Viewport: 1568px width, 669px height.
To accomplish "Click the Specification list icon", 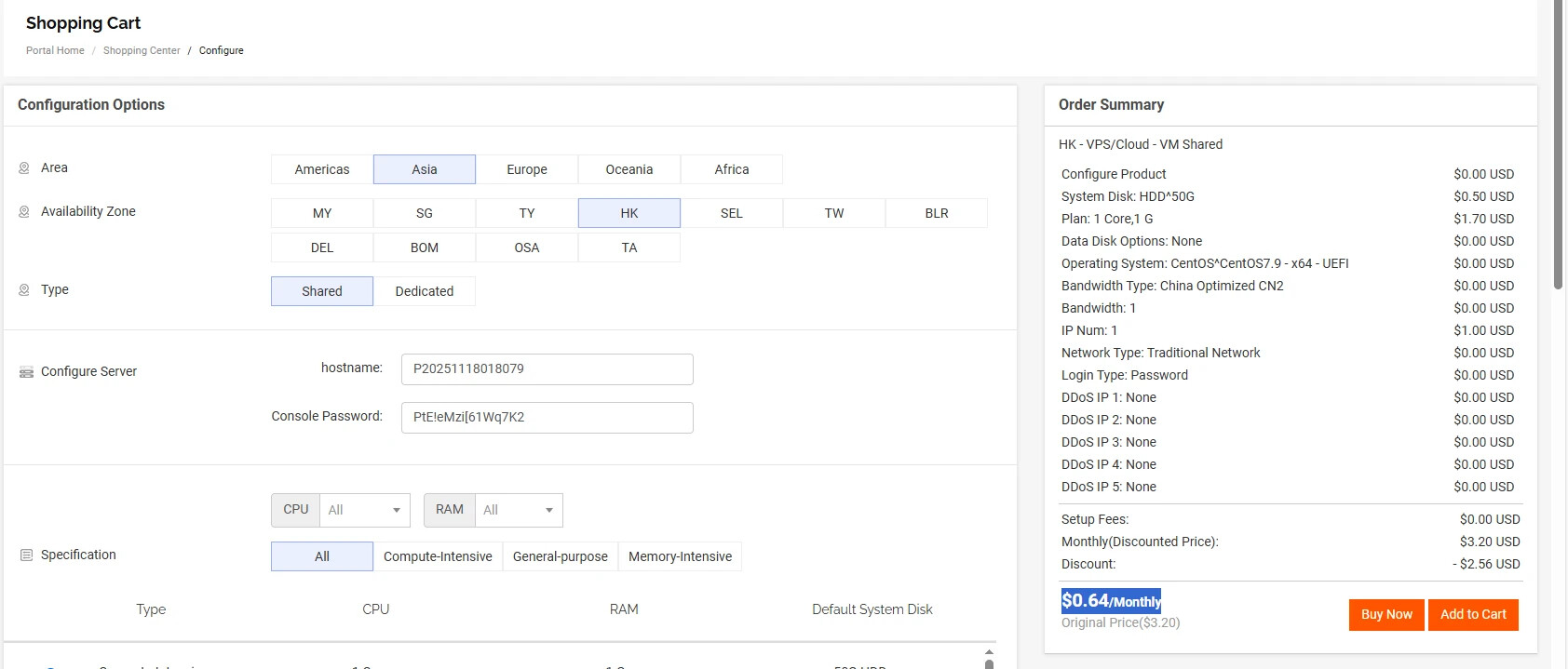I will pyautogui.click(x=26, y=555).
